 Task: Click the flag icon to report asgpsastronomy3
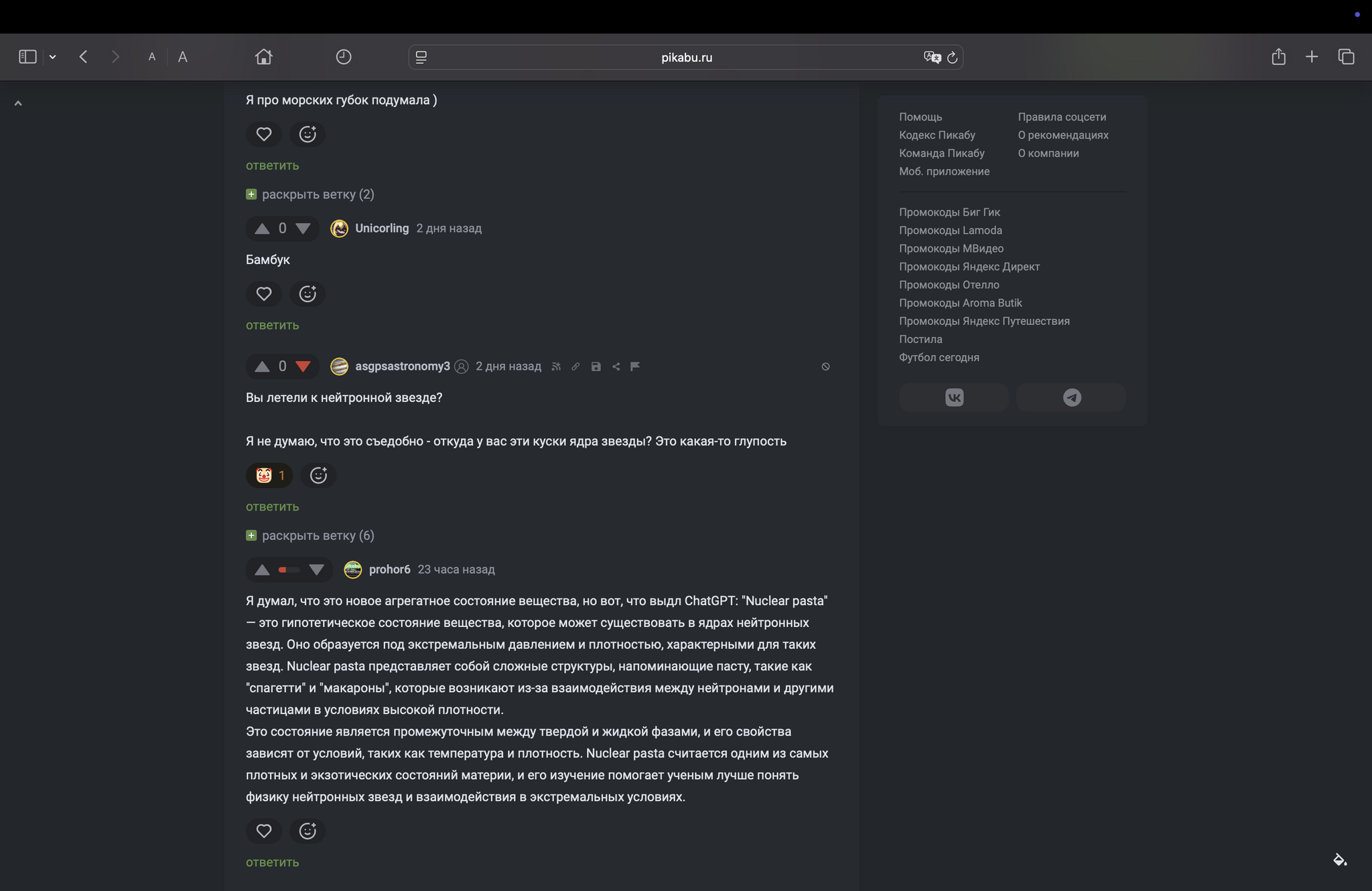(635, 366)
